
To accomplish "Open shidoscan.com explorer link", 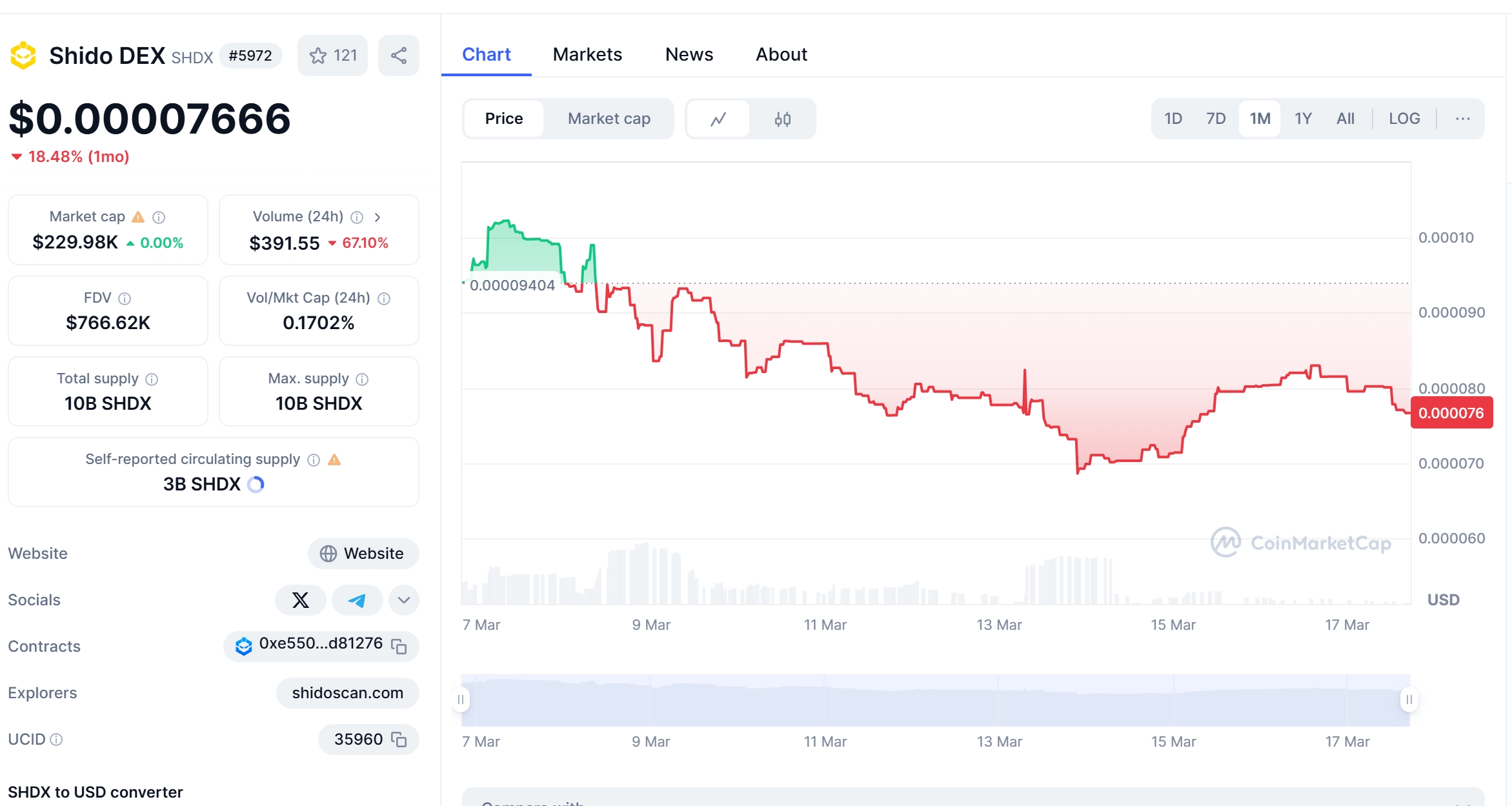I will pyautogui.click(x=347, y=693).
